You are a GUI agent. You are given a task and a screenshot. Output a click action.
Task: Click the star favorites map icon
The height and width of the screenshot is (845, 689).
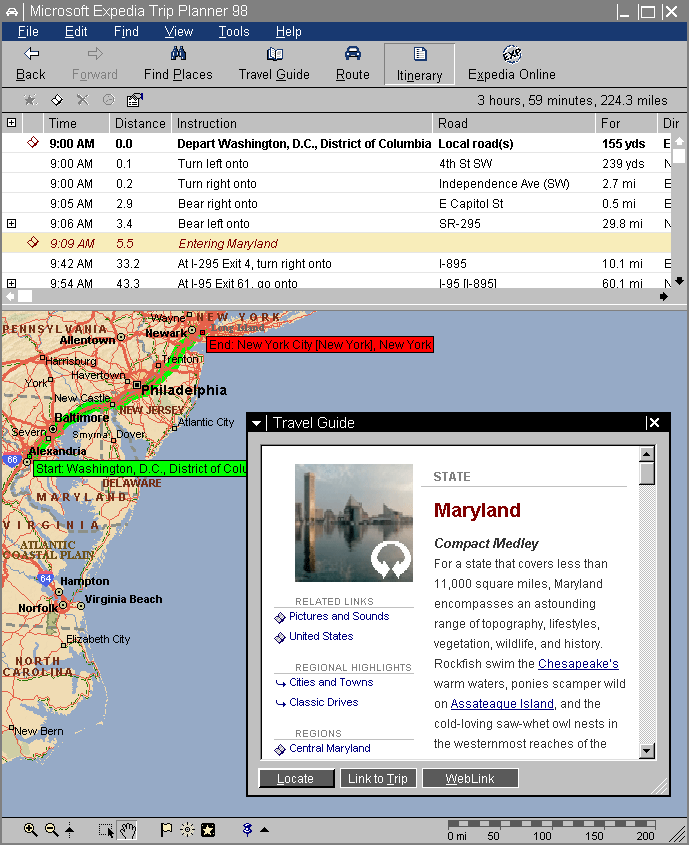pos(208,830)
